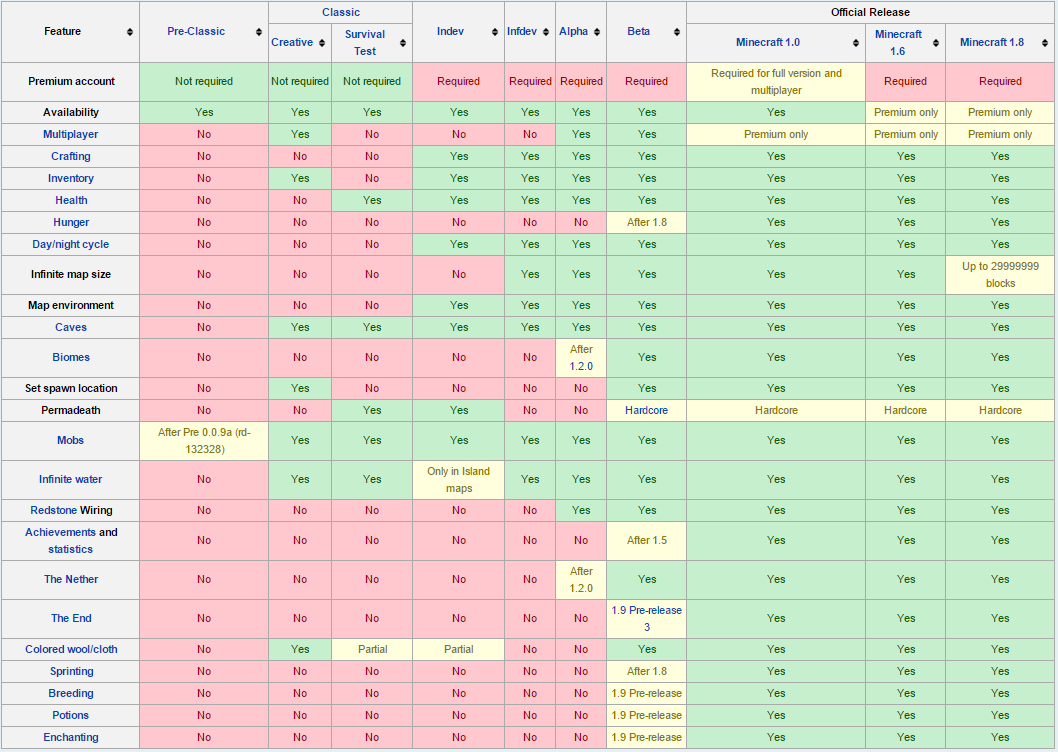The image size is (1058, 752).
Task: Select the 'After 1.5' cell
Action: (x=646, y=541)
